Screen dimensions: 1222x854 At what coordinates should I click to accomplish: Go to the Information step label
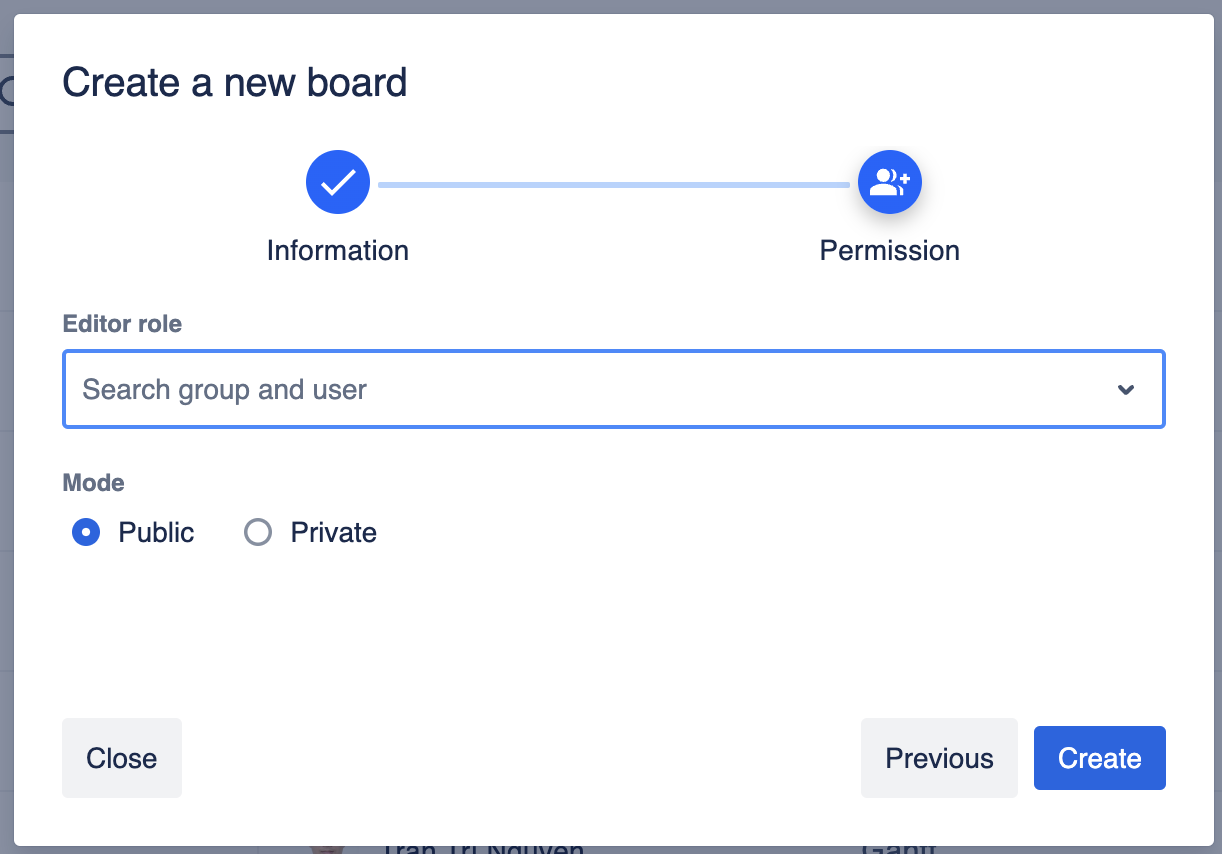point(338,250)
